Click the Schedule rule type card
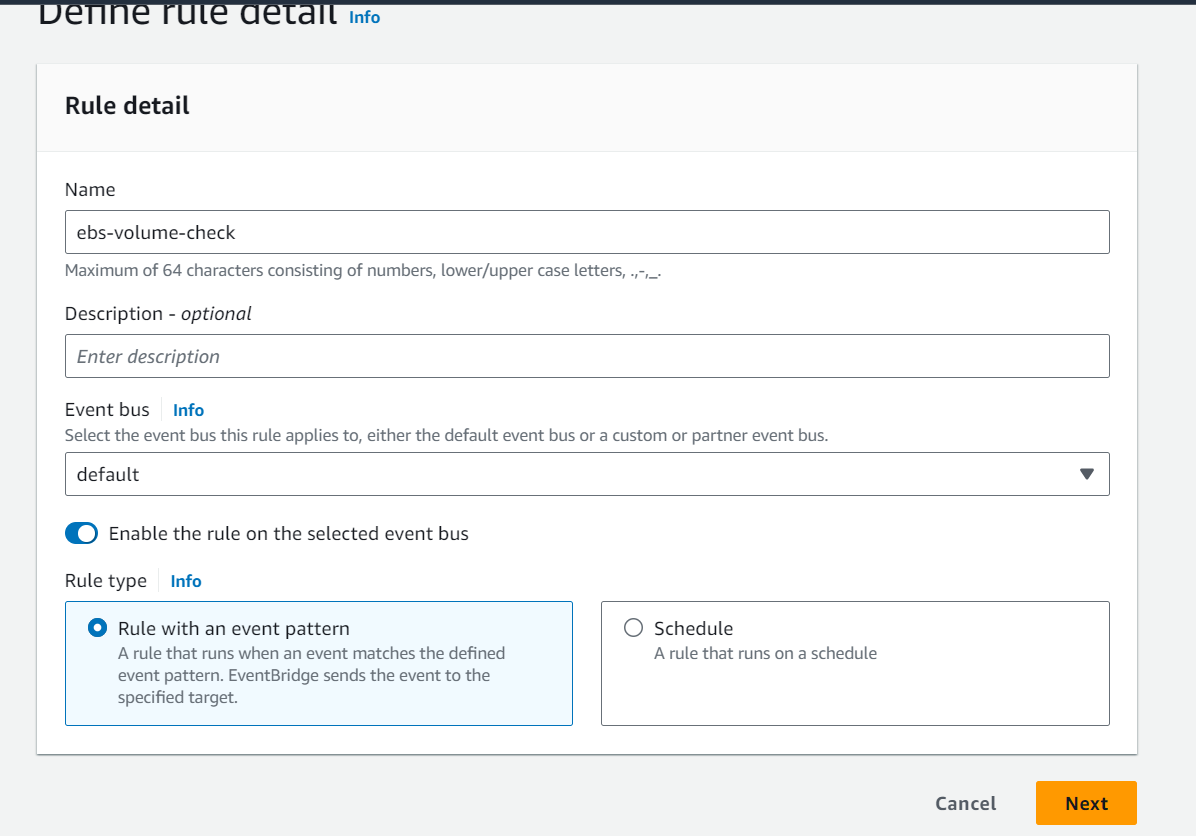The height and width of the screenshot is (836, 1196). [855, 664]
